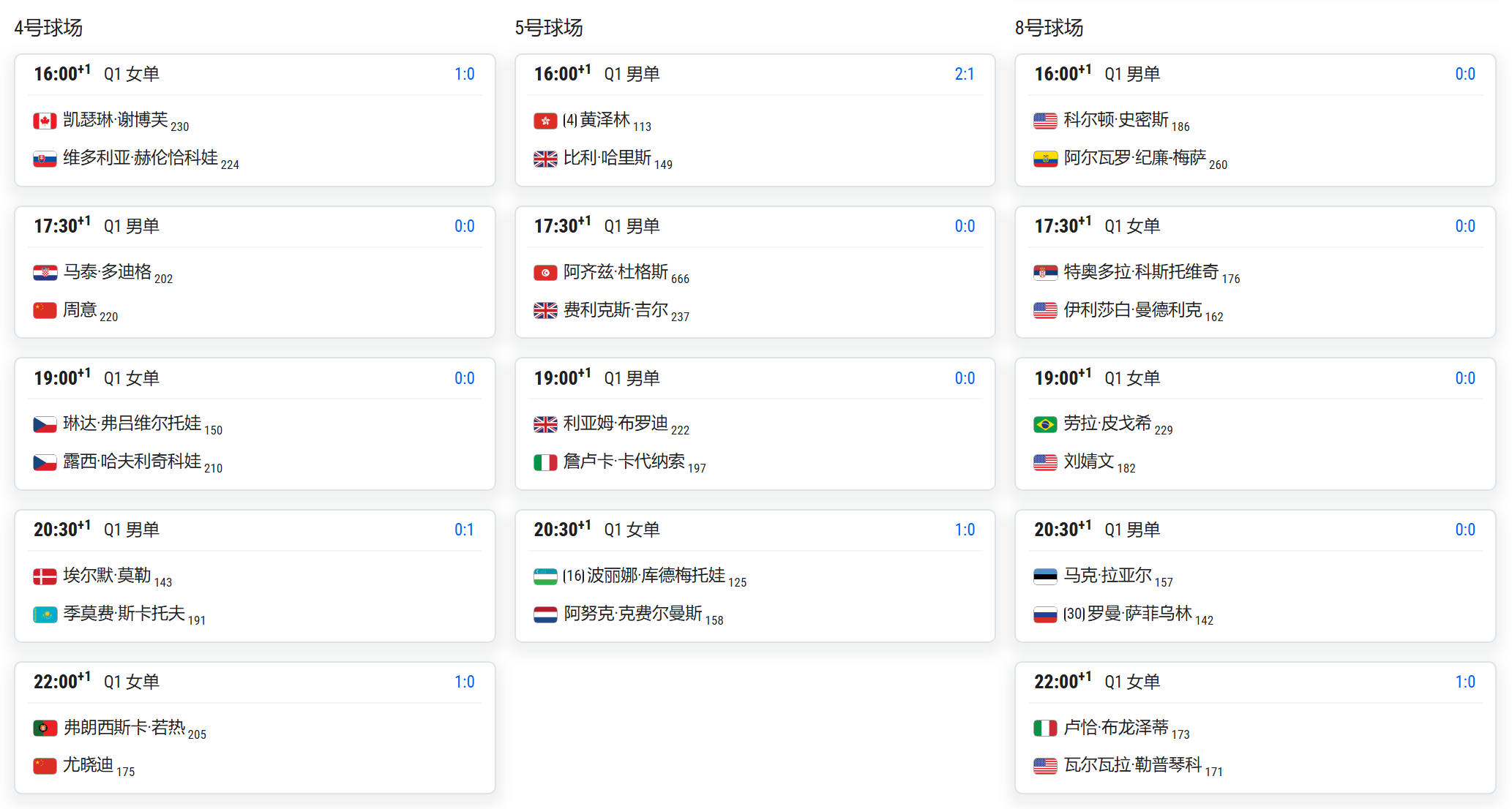The image size is (1512, 809).
Task: Open player 利亚姆·布罗迪 profile
Action: pyautogui.click(x=616, y=424)
